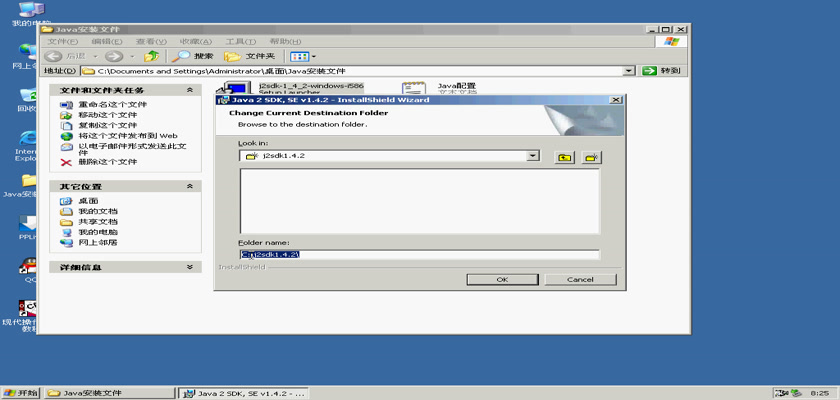Switch to Java安装文件 taskbar item
This screenshot has width=840, height=400.
click(x=110, y=393)
